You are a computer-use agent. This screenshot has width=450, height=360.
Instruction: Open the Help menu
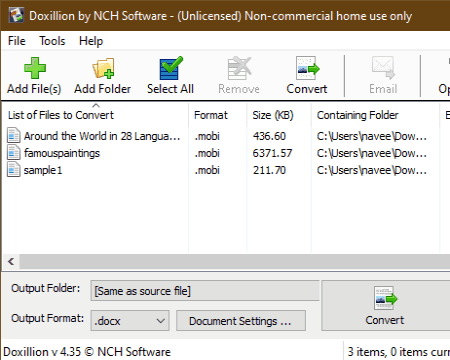91,41
